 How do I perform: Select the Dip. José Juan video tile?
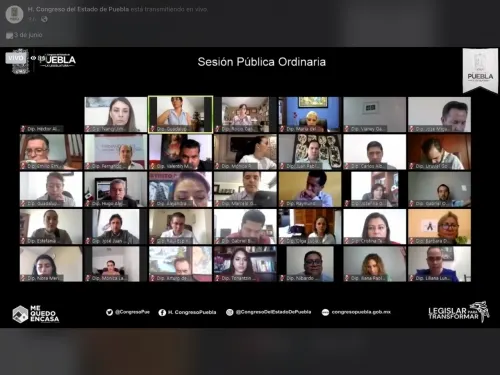[x=116, y=226]
